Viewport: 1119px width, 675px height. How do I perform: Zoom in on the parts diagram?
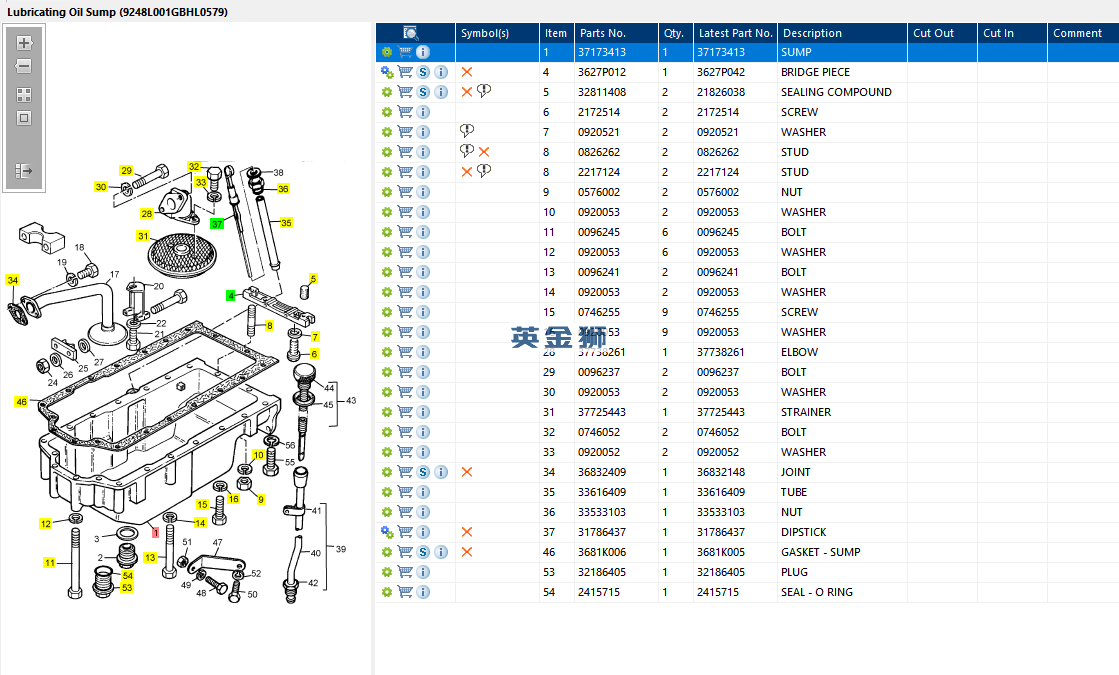[24, 43]
